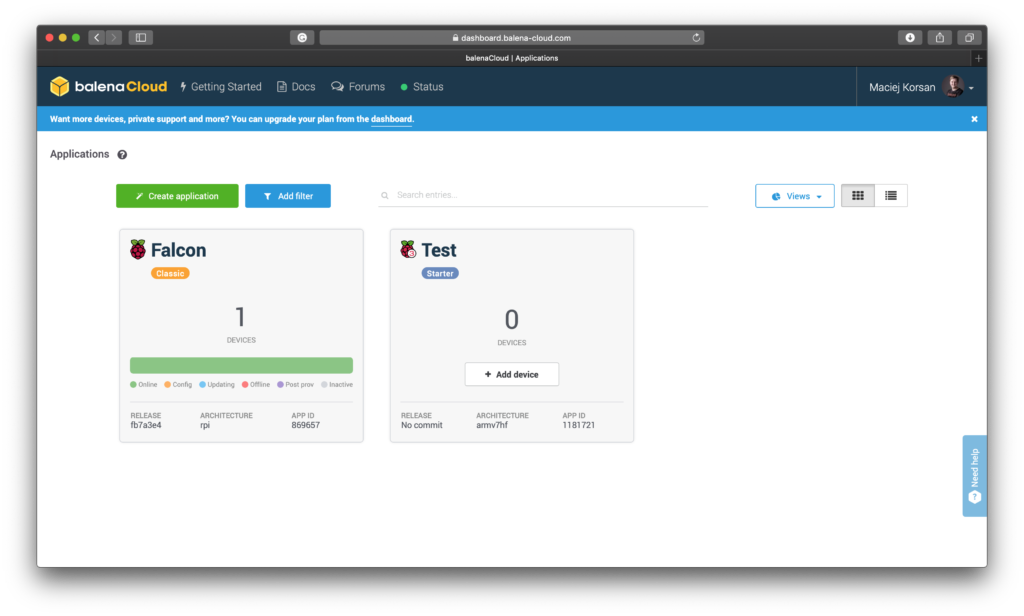Open a new Safari tab
The height and width of the screenshot is (616, 1024).
pyautogui.click(x=978, y=58)
